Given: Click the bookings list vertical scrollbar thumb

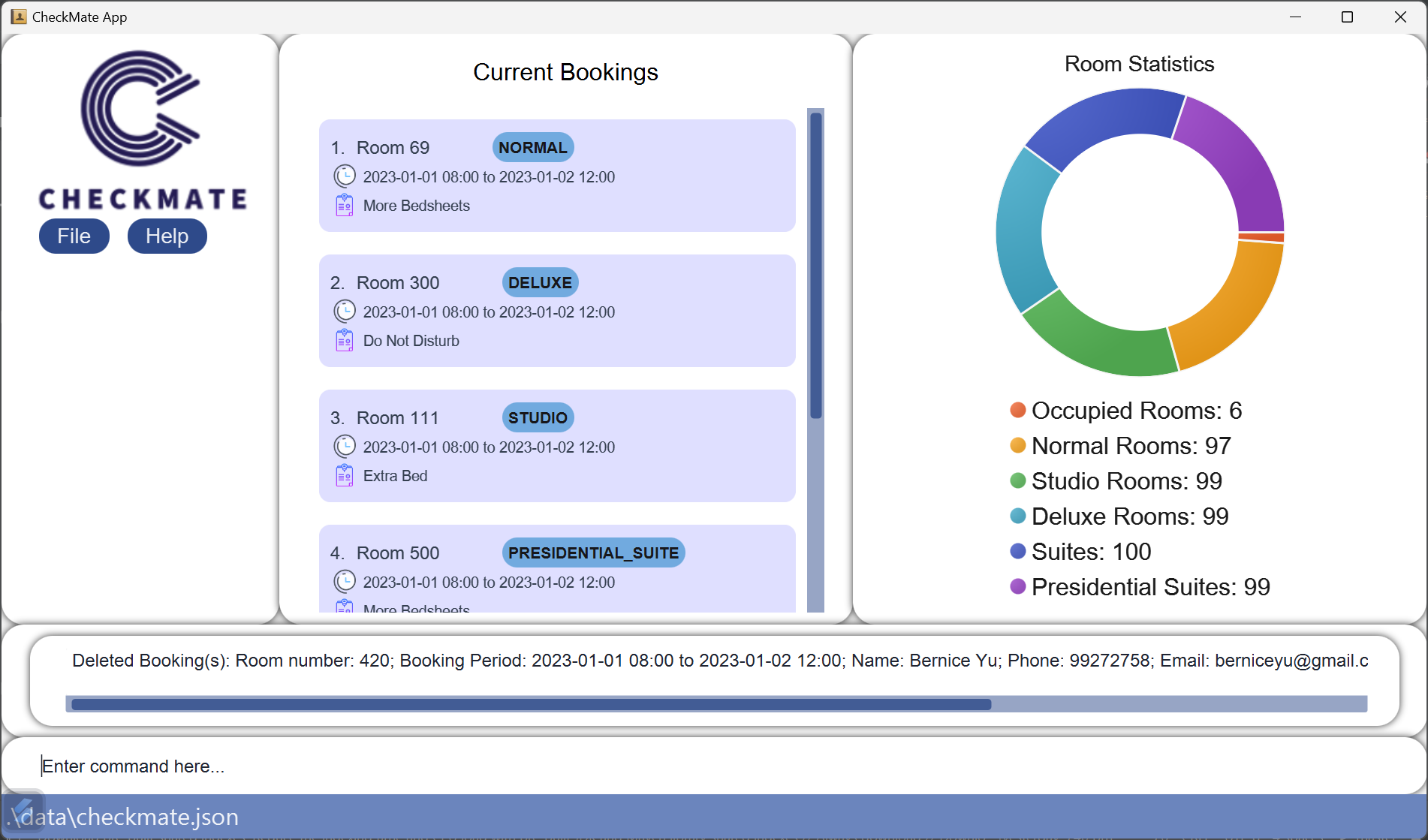Looking at the screenshot, I should tap(816, 266).
